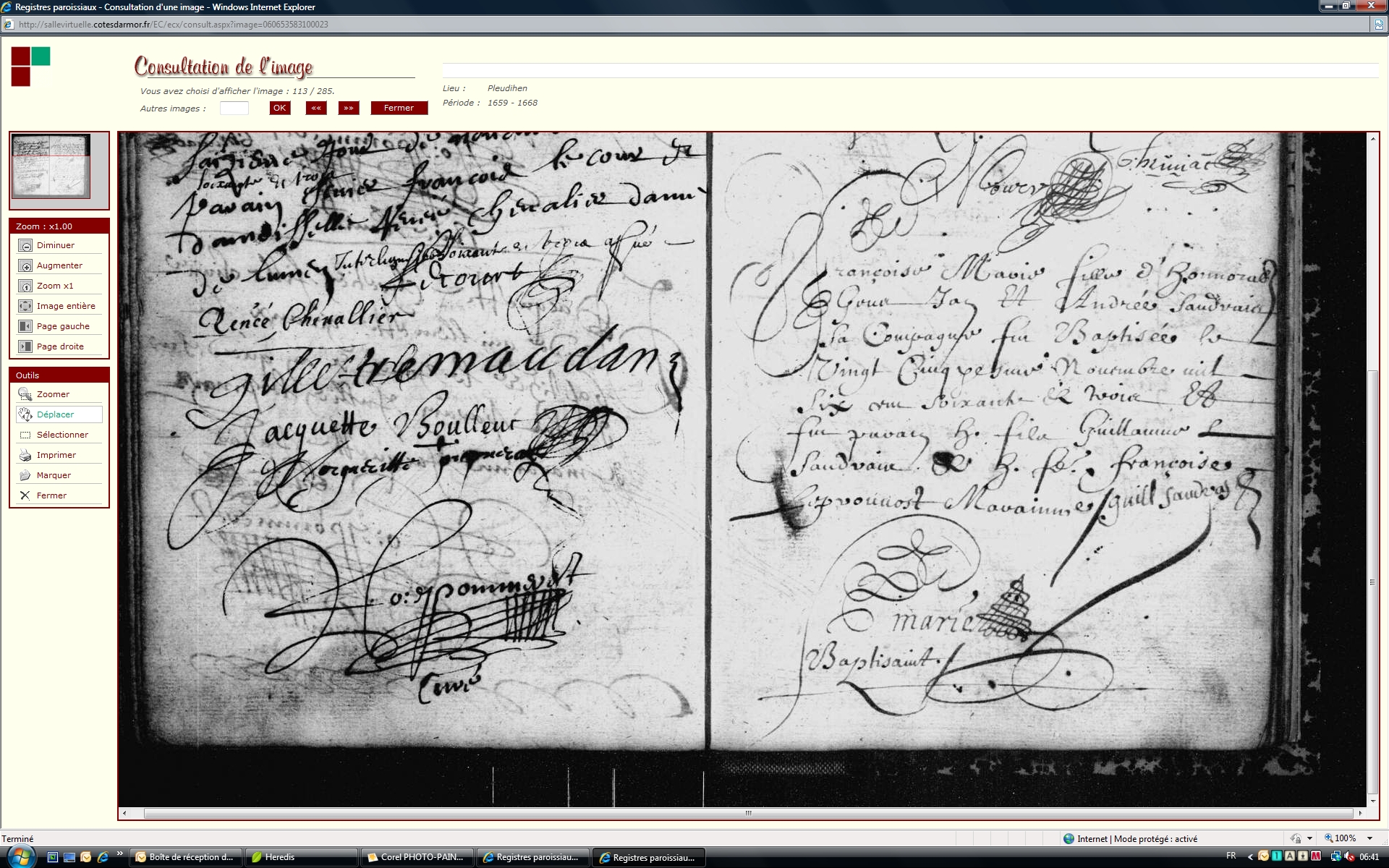This screenshot has width=1389, height=868.
Task: Click the Diminuer zoom-out icon
Action: (25, 245)
